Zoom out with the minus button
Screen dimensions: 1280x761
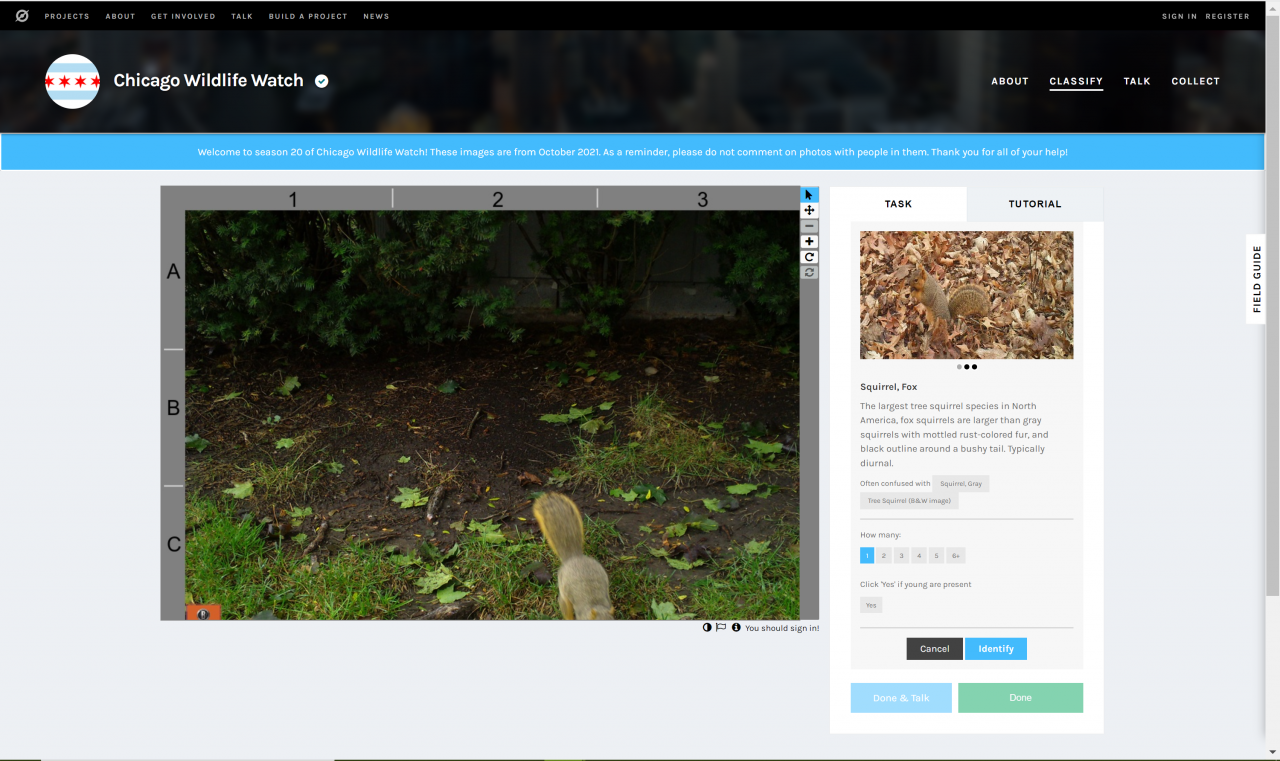[809, 226]
